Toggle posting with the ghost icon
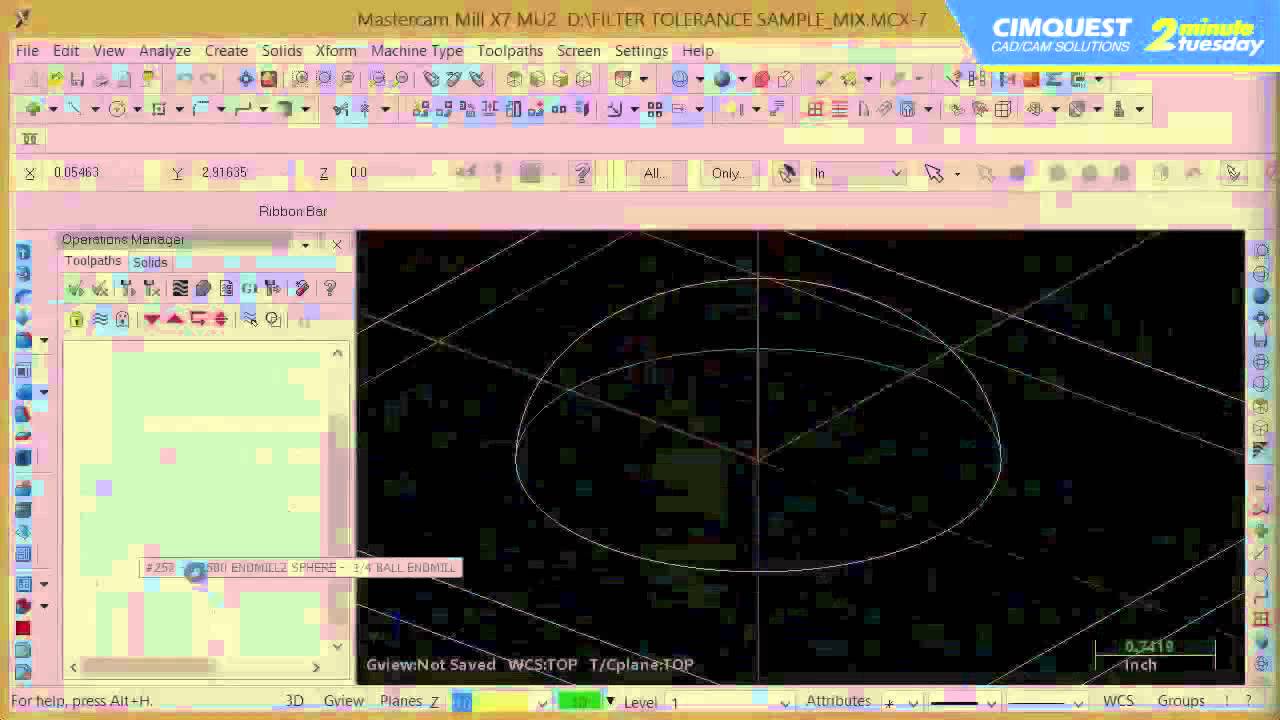This screenshot has width=1280, height=720. [x=123, y=320]
